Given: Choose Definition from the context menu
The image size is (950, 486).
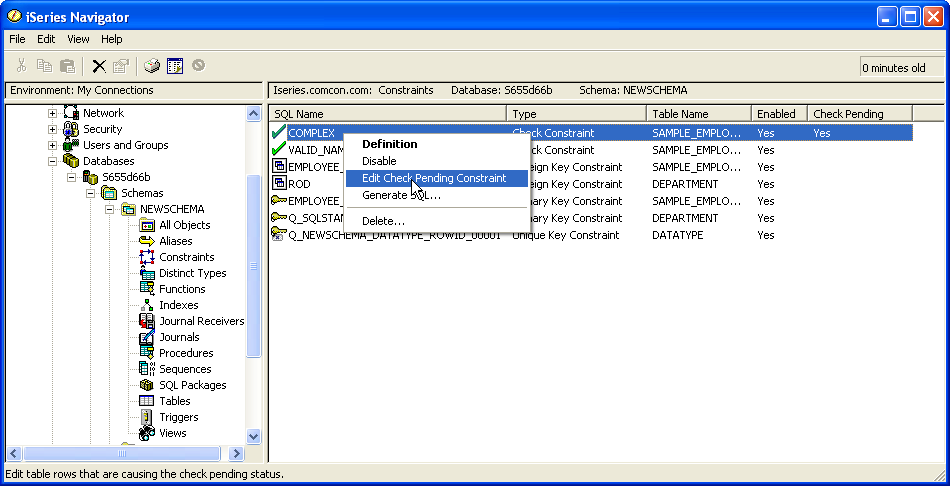Looking at the screenshot, I should point(435,144).
